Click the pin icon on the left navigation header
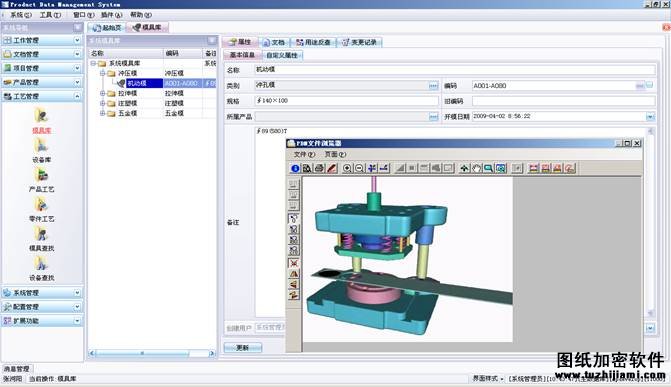Image resolution: width=671 pixels, height=387 pixels. (x=78, y=28)
